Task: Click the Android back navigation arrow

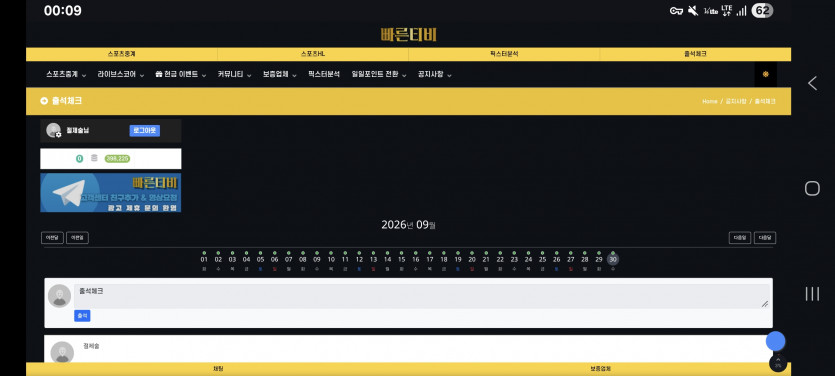Action: 812,83
